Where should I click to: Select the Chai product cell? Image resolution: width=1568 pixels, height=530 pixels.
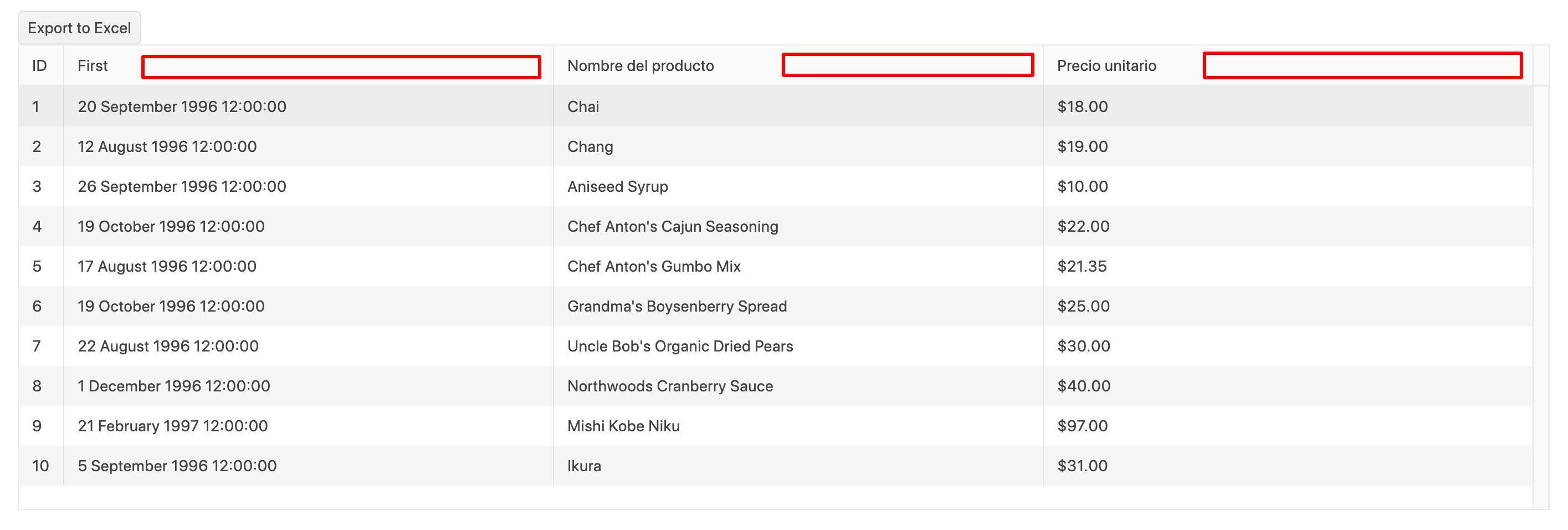[x=583, y=106]
